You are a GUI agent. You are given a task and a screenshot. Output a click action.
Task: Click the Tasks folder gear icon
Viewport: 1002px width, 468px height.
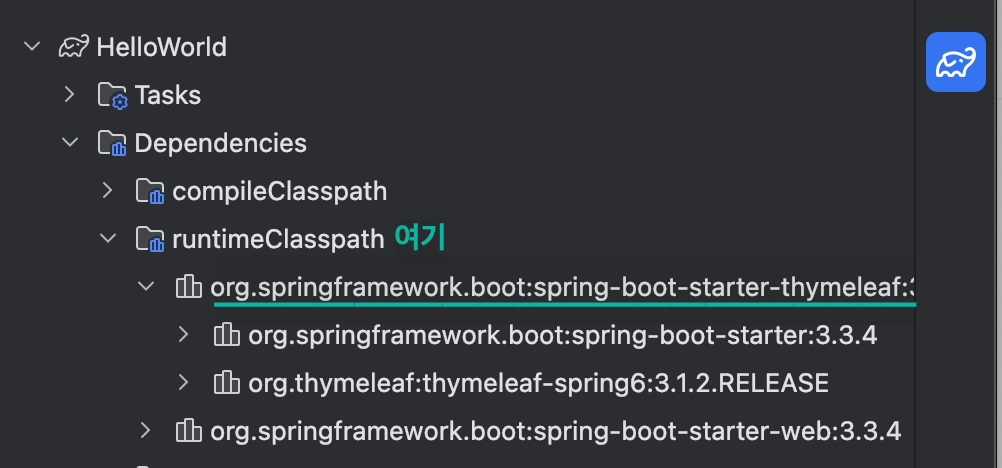click(x=113, y=95)
